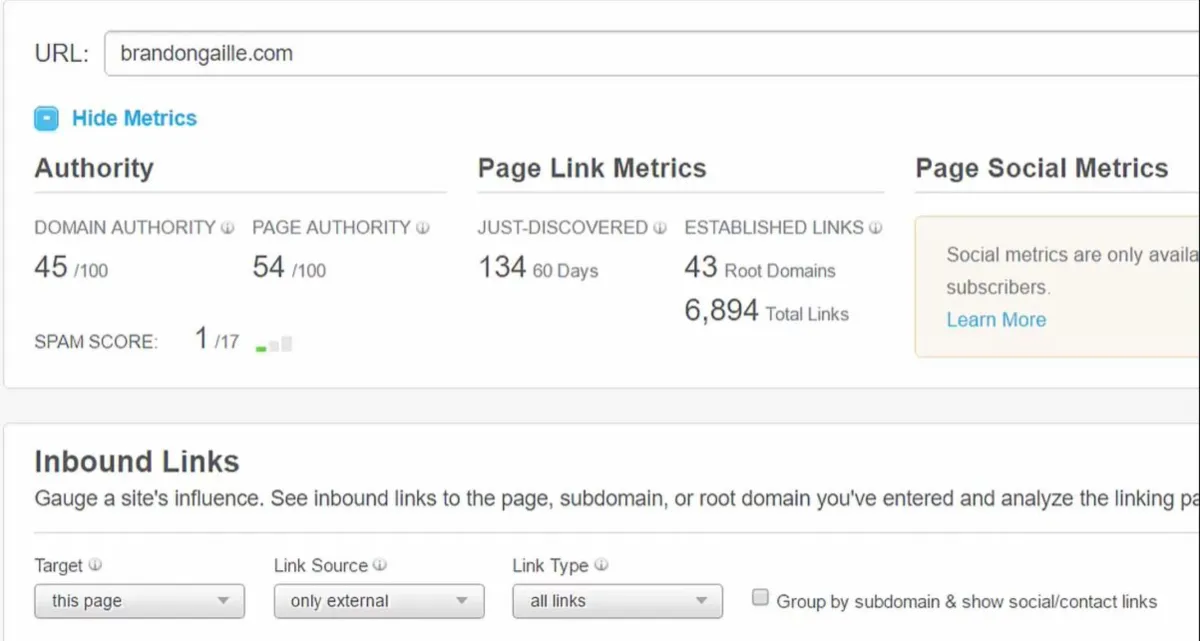Collapse metrics via Hide Metrics link
Viewport: 1200px width, 641px height.
coord(134,118)
